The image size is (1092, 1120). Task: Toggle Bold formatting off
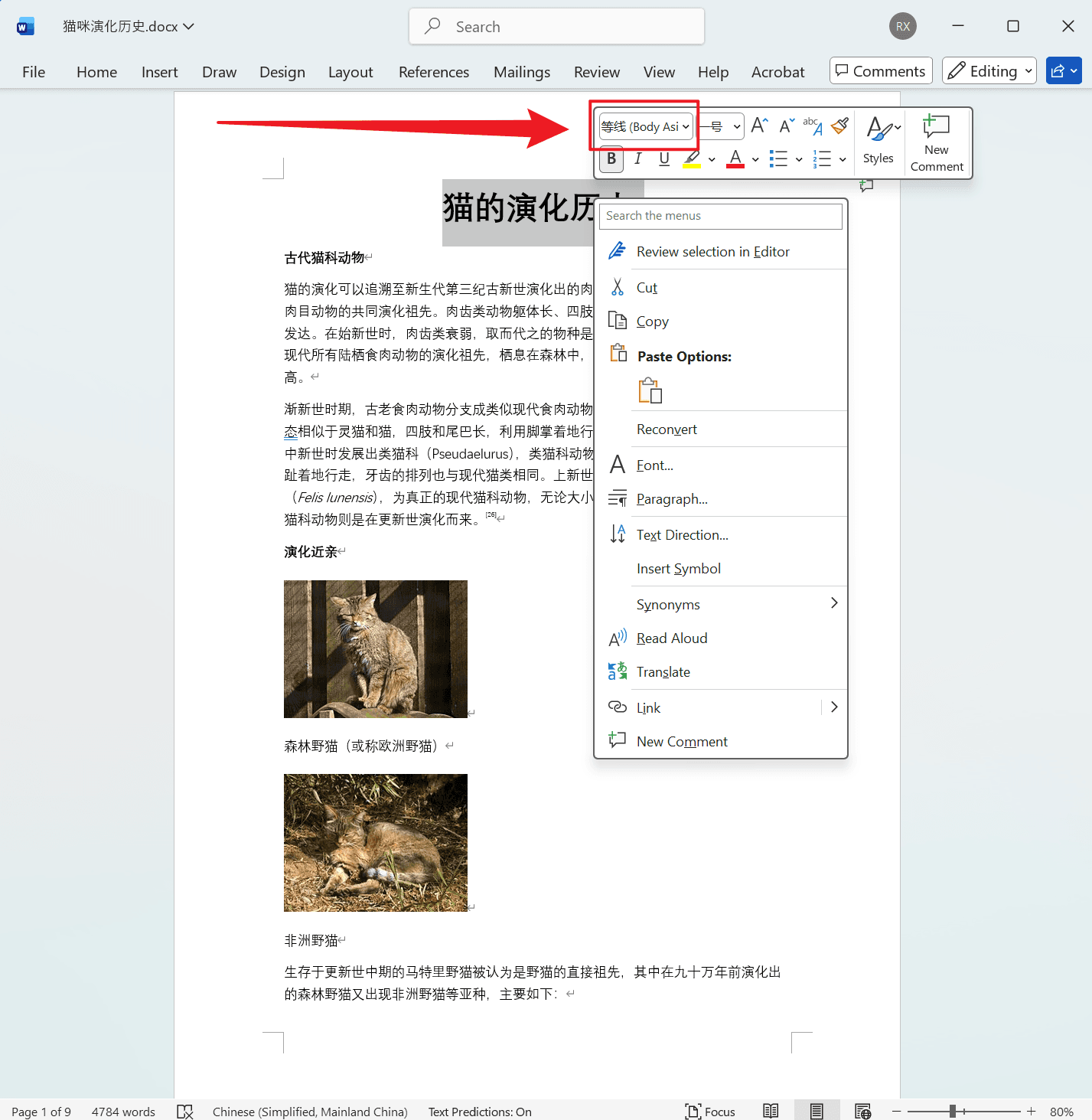(x=611, y=159)
